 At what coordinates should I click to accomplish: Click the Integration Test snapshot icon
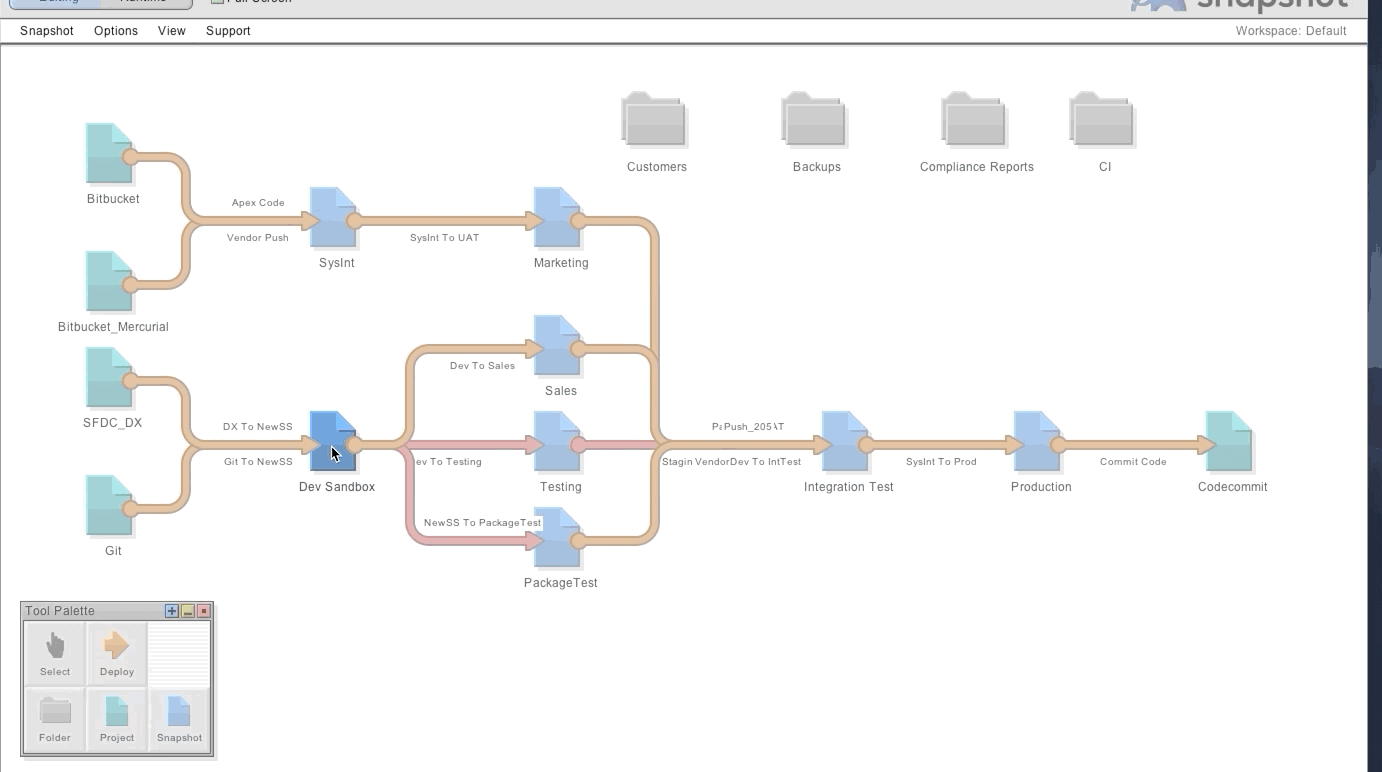point(845,442)
